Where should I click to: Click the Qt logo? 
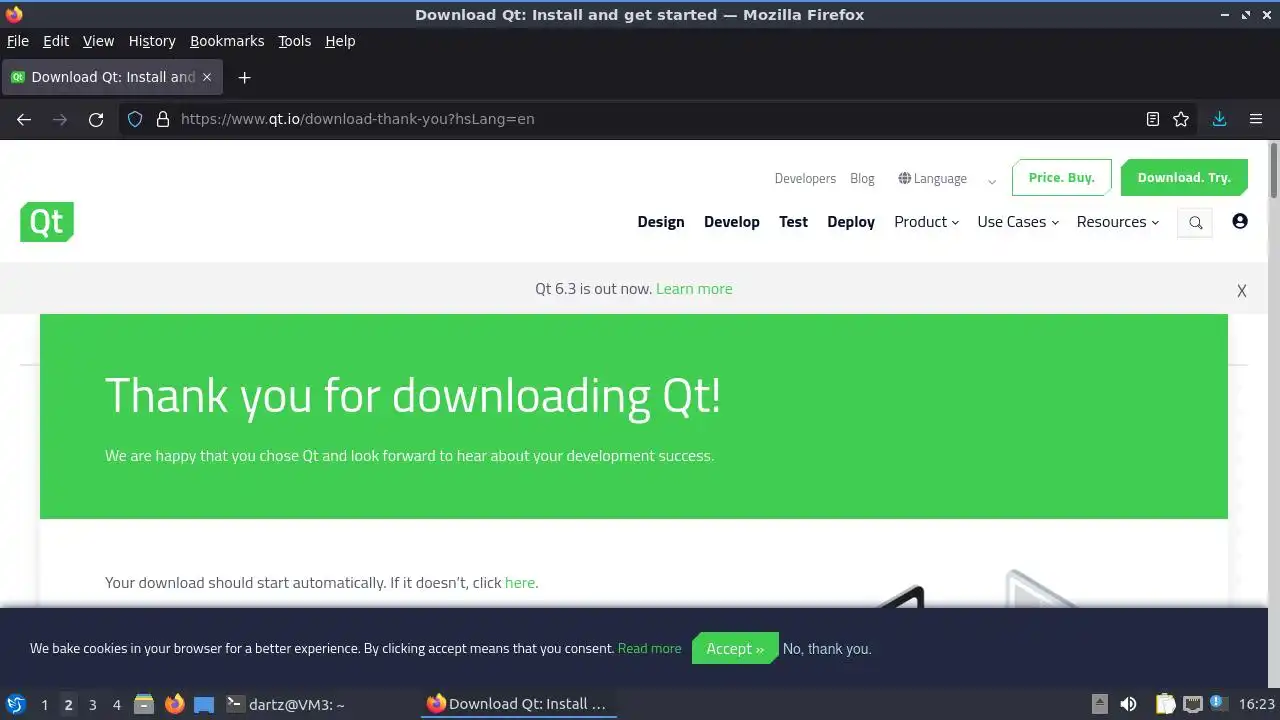[47, 222]
